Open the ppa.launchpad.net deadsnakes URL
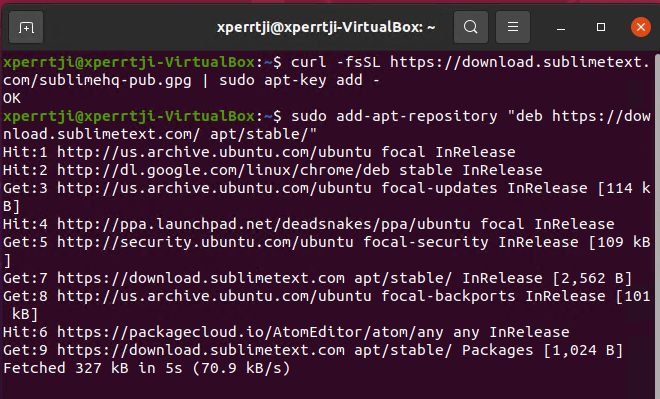 tap(263, 224)
